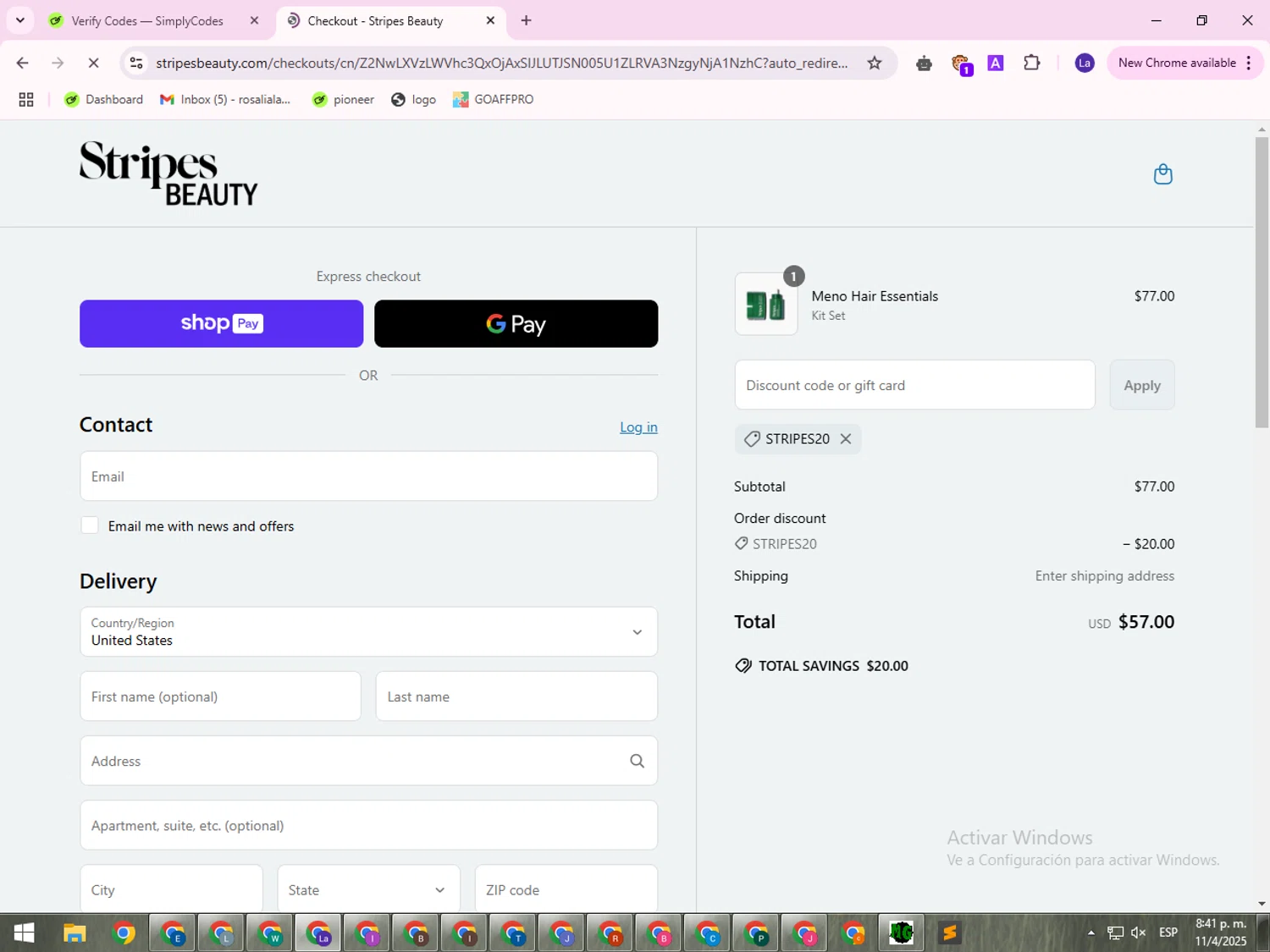Pay with Google Pay button
Image resolution: width=1270 pixels, height=952 pixels.
[516, 323]
